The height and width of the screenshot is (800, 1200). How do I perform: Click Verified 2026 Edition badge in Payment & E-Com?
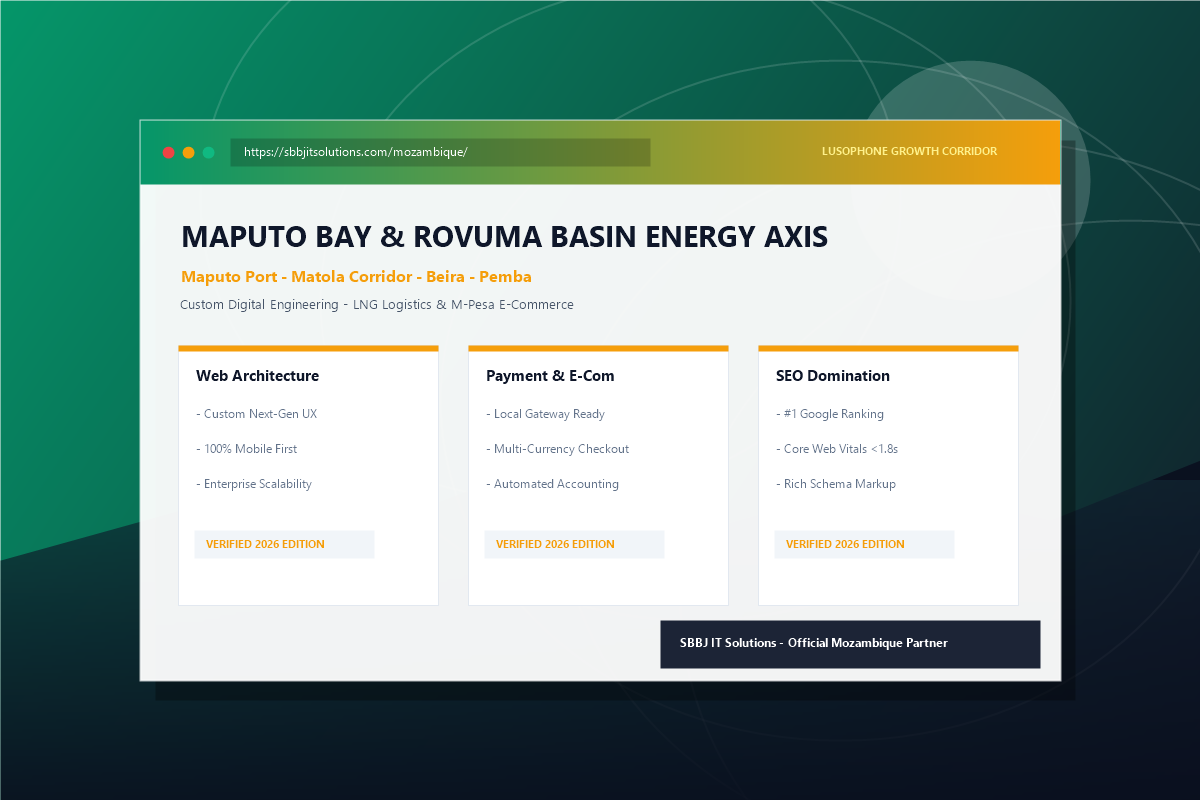(574, 544)
